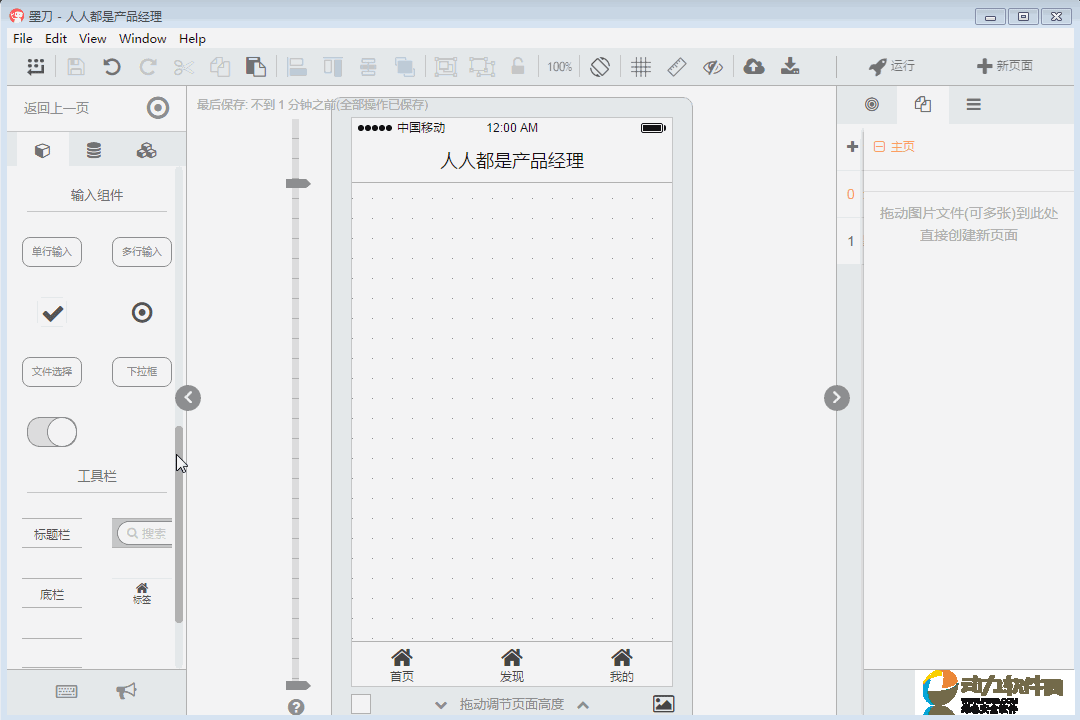Open the apps grid menu icon
1080x720 pixels.
pyautogui.click(x=36, y=66)
